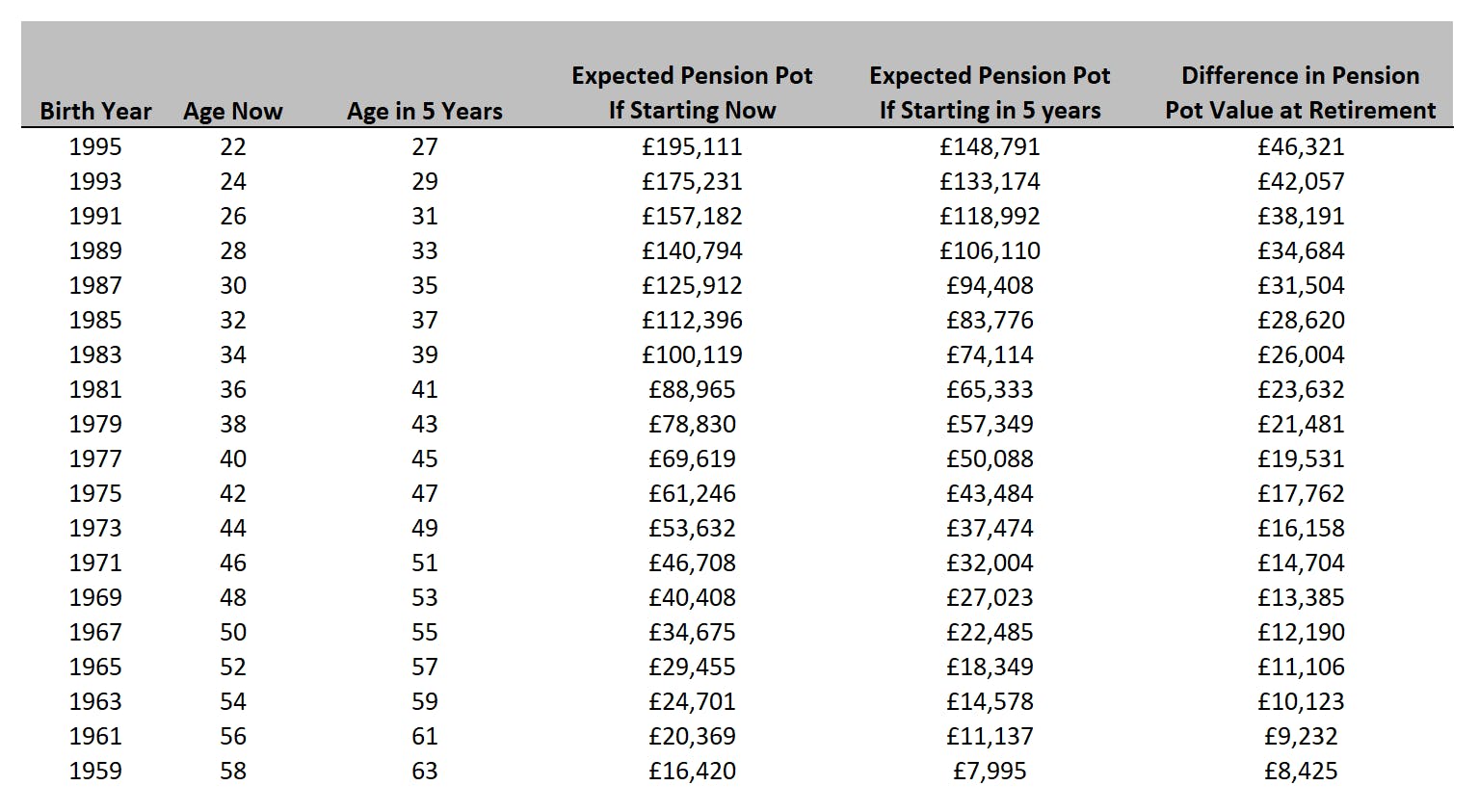Click Expected Pension Pot If Starting Now header

(x=692, y=92)
